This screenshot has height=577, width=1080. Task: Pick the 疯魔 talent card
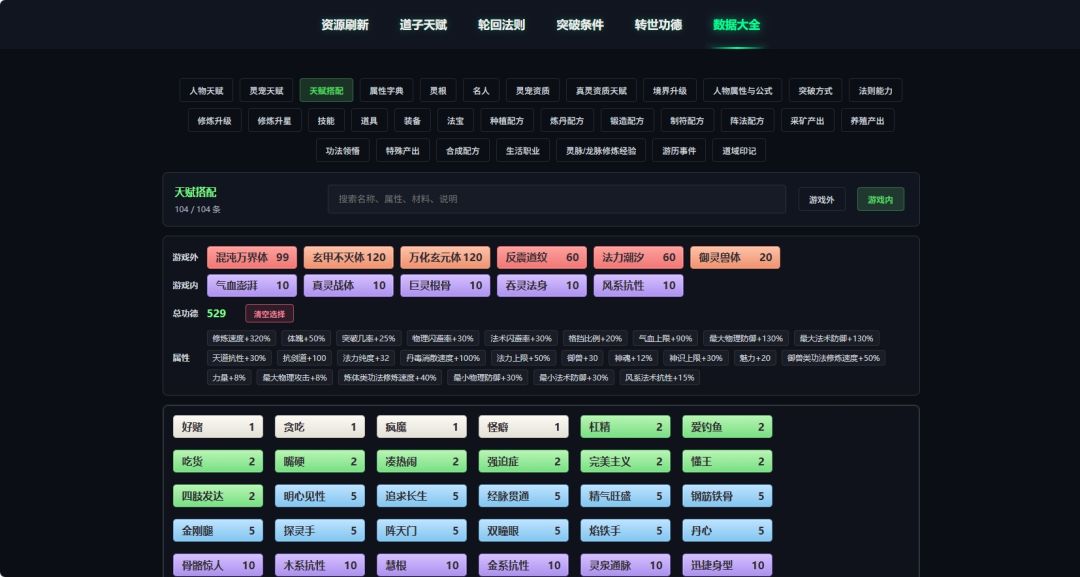(x=422, y=427)
